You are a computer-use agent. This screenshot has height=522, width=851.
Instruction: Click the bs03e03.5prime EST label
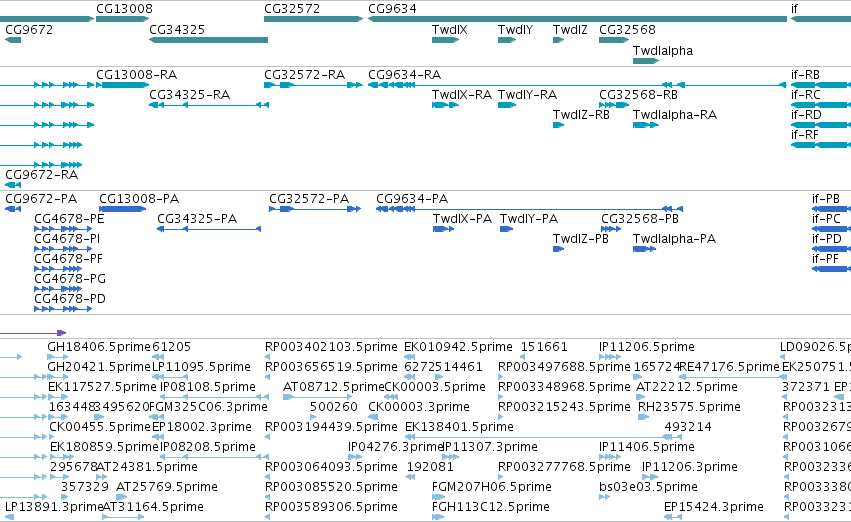(x=649, y=487)
